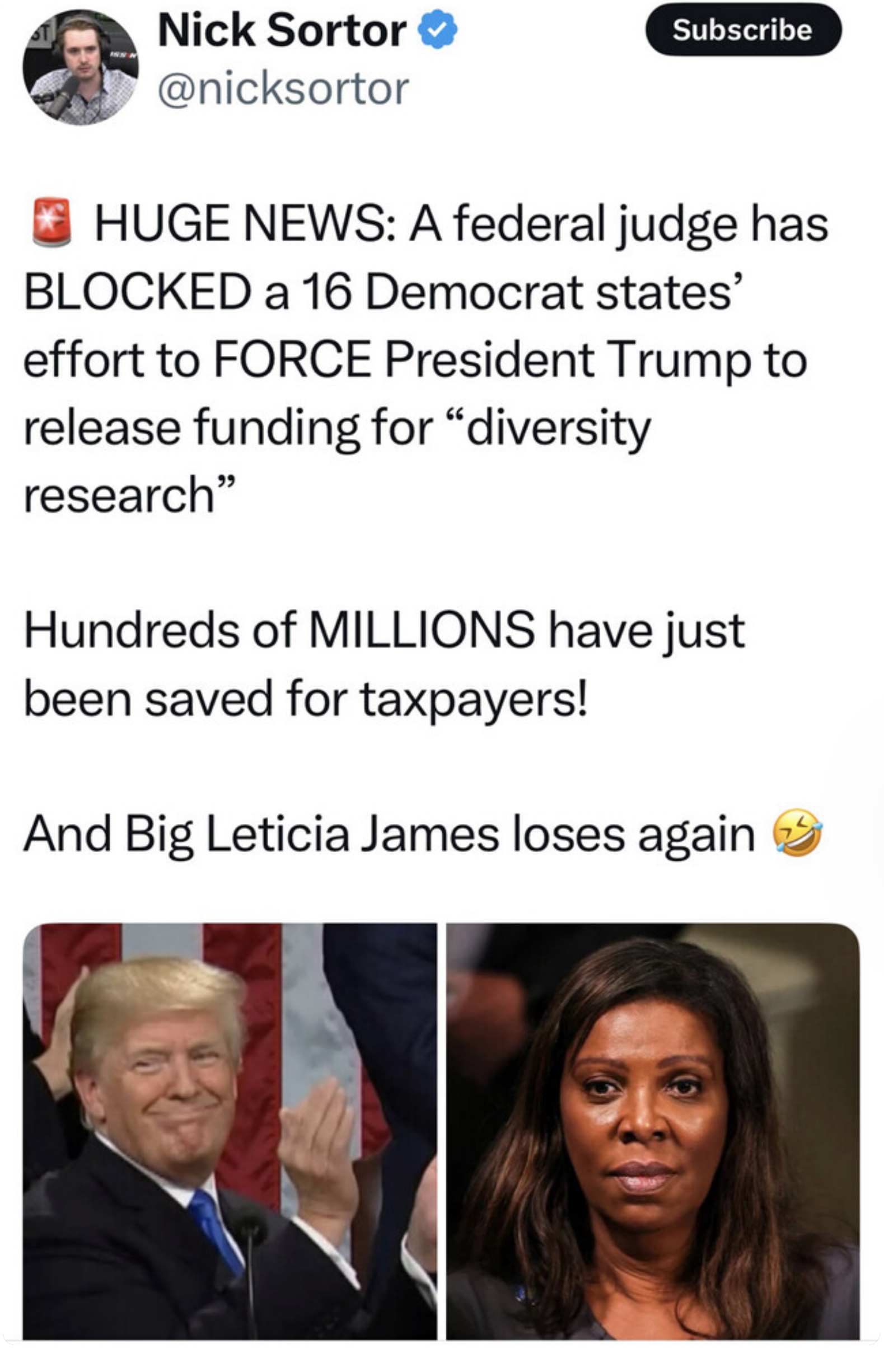Viewport: 884px width, 1372px height.
Task: Click the word MILLIONS in tweet
Action: click(x=422, y=631)
